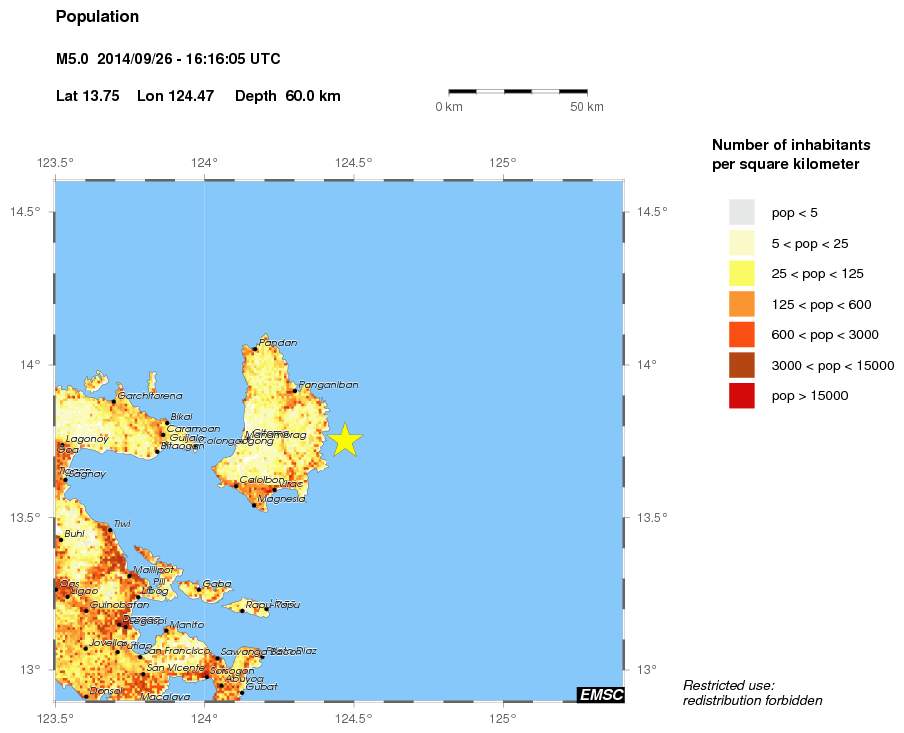This screenshot has height=733, width=904.
Task: Click the 'Panganiban' town label
Action: pos(328,385)
